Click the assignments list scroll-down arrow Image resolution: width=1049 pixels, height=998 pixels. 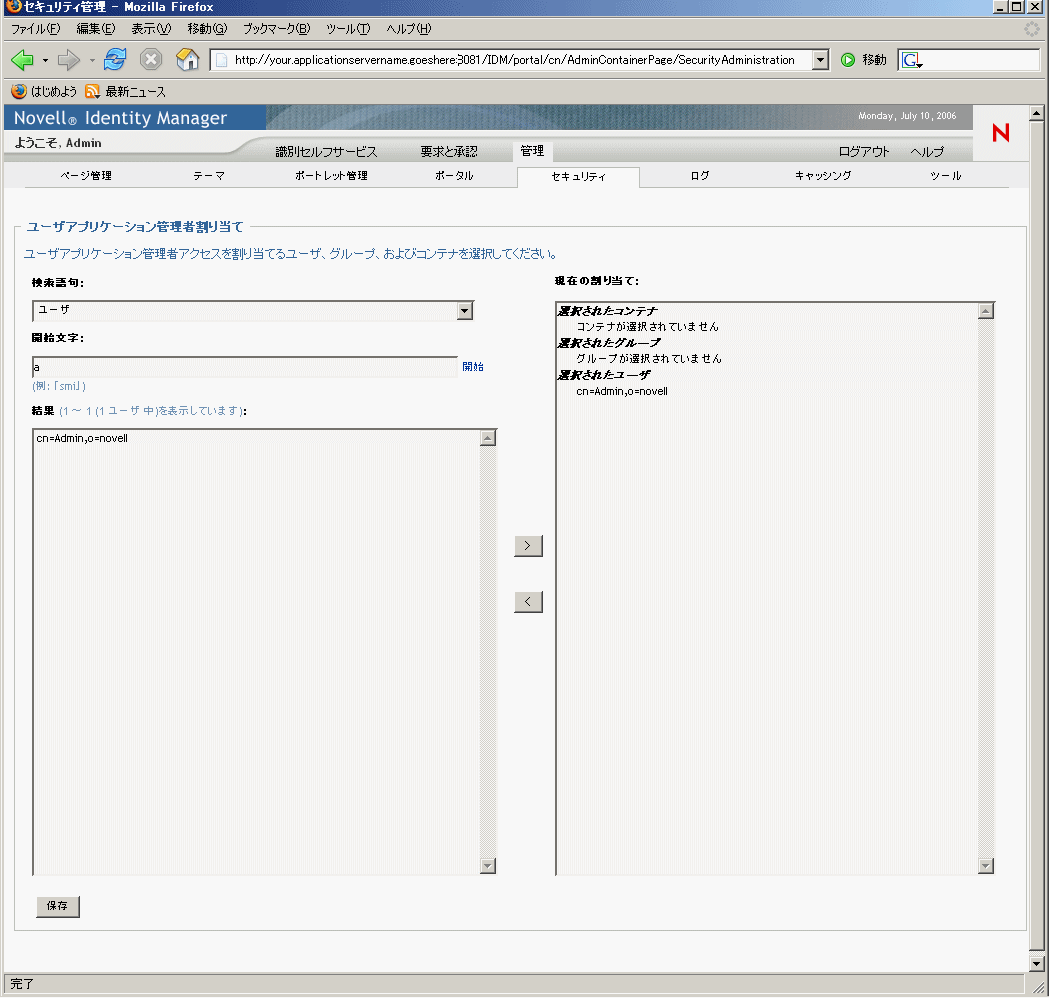click(986, 866)
